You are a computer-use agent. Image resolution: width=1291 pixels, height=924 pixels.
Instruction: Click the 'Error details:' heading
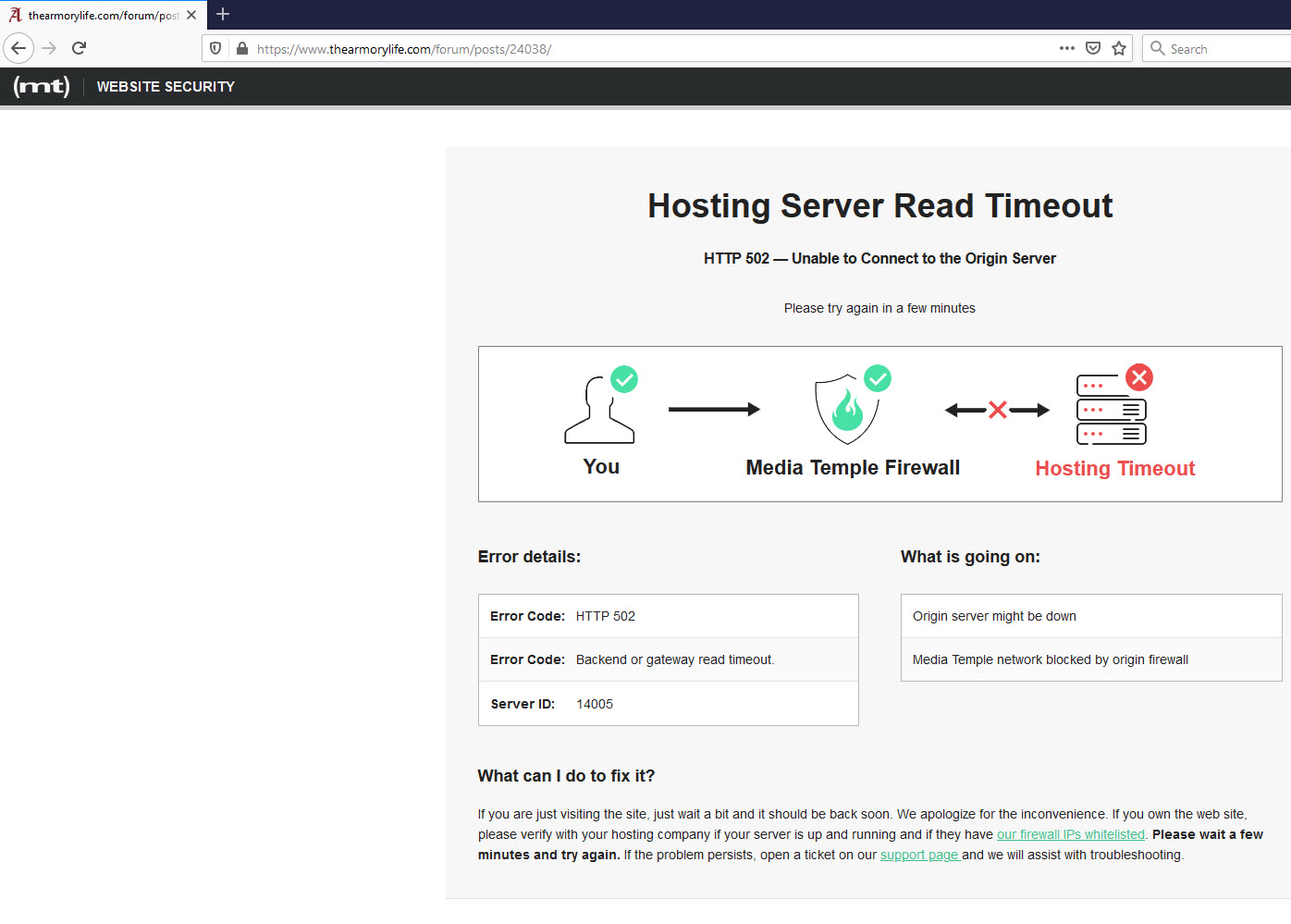coord(529,557)
